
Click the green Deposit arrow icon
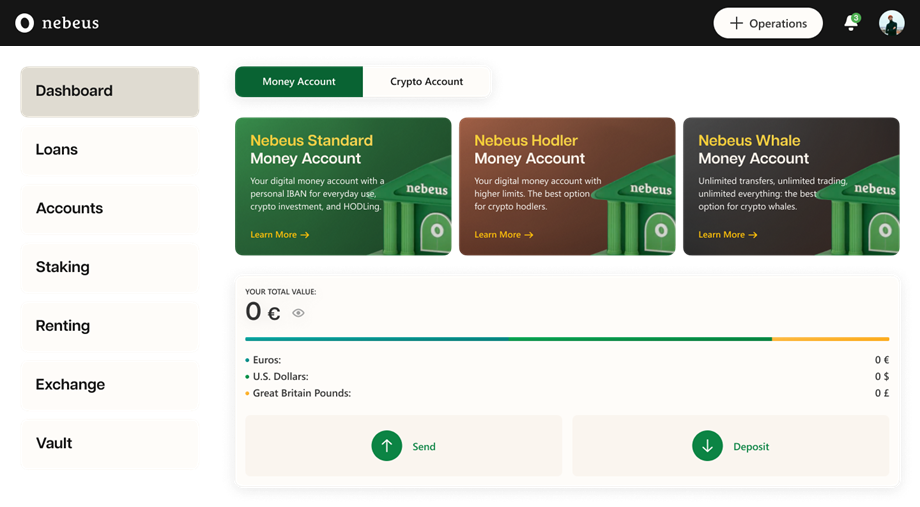click(x=708, y=446)
